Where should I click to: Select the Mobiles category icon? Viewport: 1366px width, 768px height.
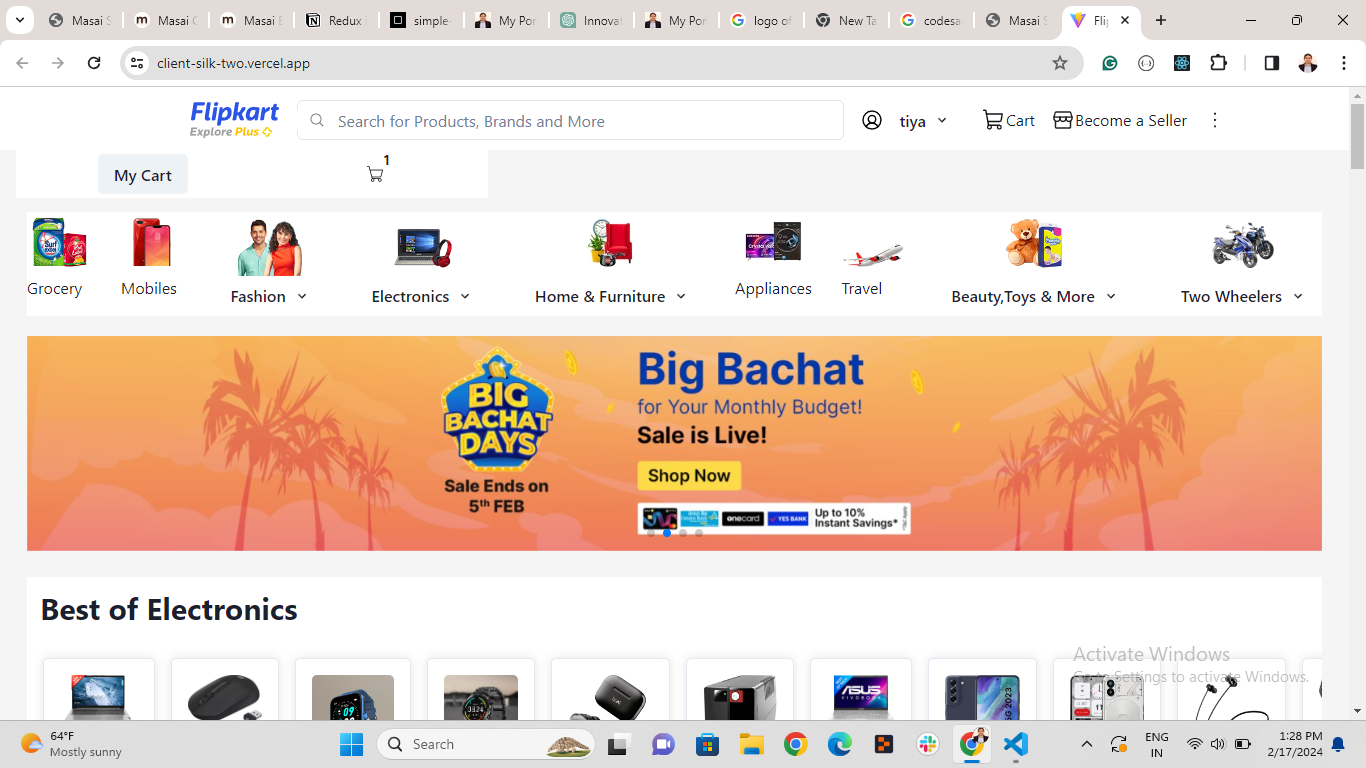[150, 243]
